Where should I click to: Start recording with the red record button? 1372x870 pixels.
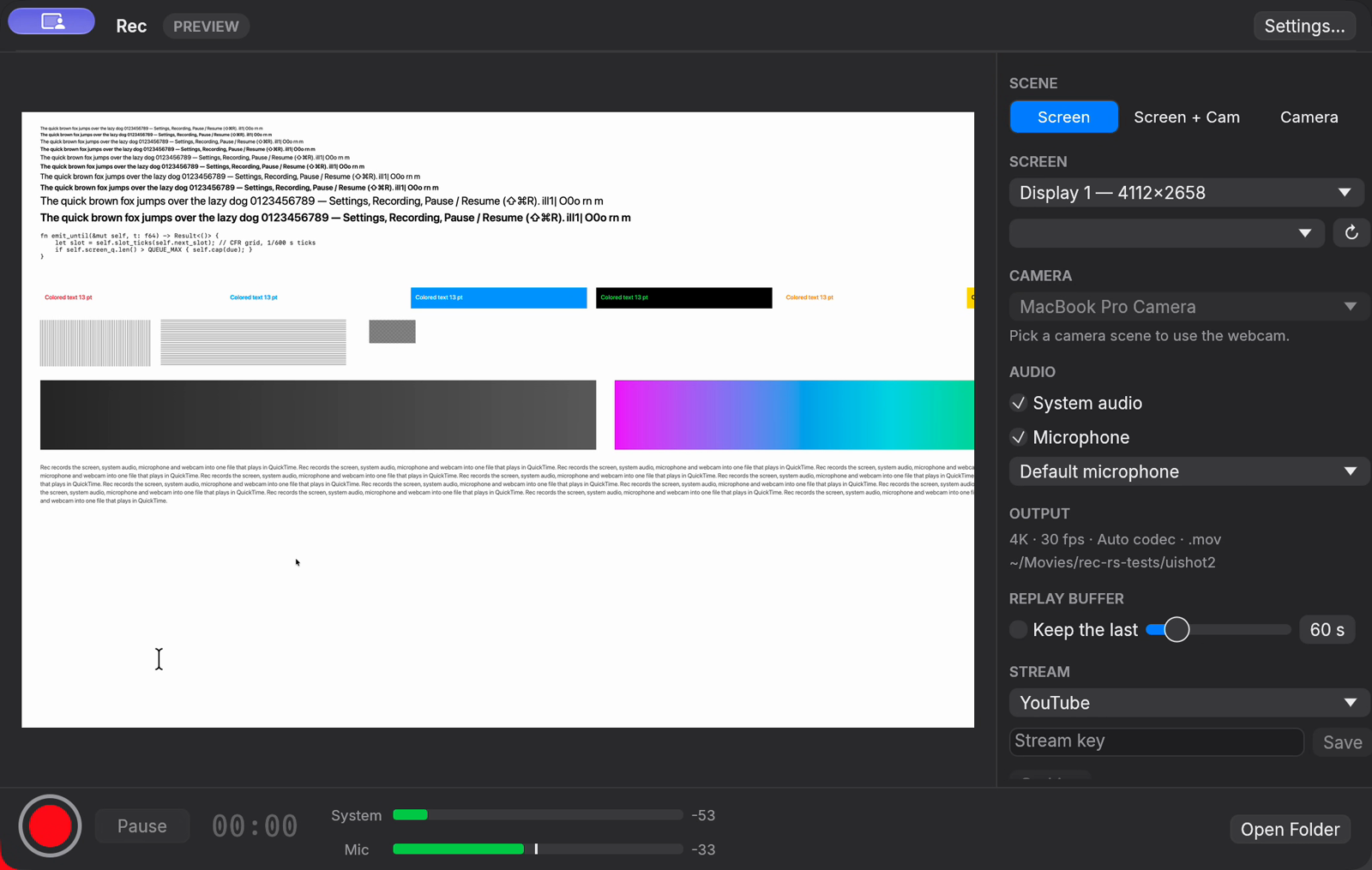50,826
